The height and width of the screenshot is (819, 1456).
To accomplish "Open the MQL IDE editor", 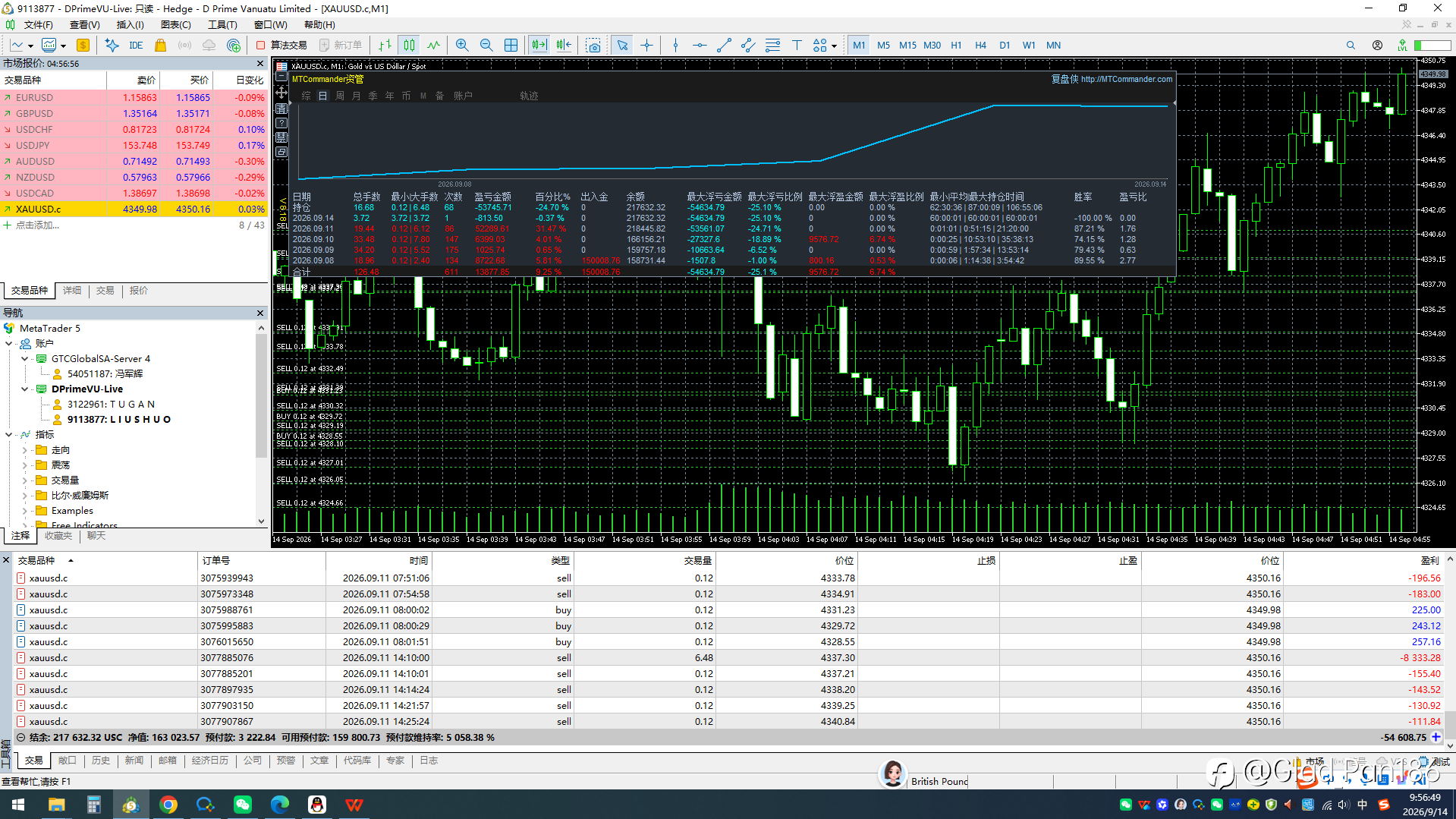I will 136,46.
